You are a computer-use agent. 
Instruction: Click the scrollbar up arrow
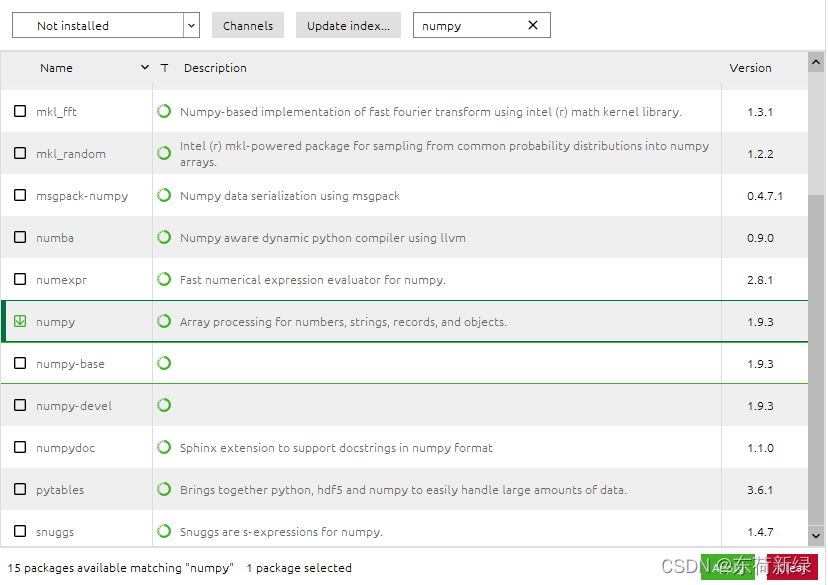click(x=816, y=62)
